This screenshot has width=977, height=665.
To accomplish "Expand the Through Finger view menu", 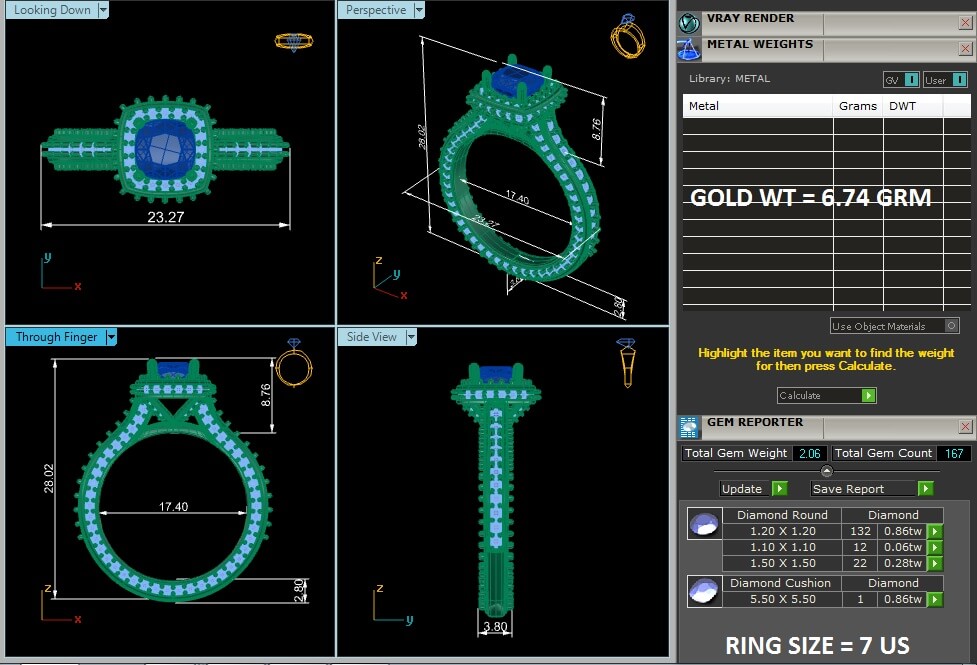I will (x=112, y=337).
